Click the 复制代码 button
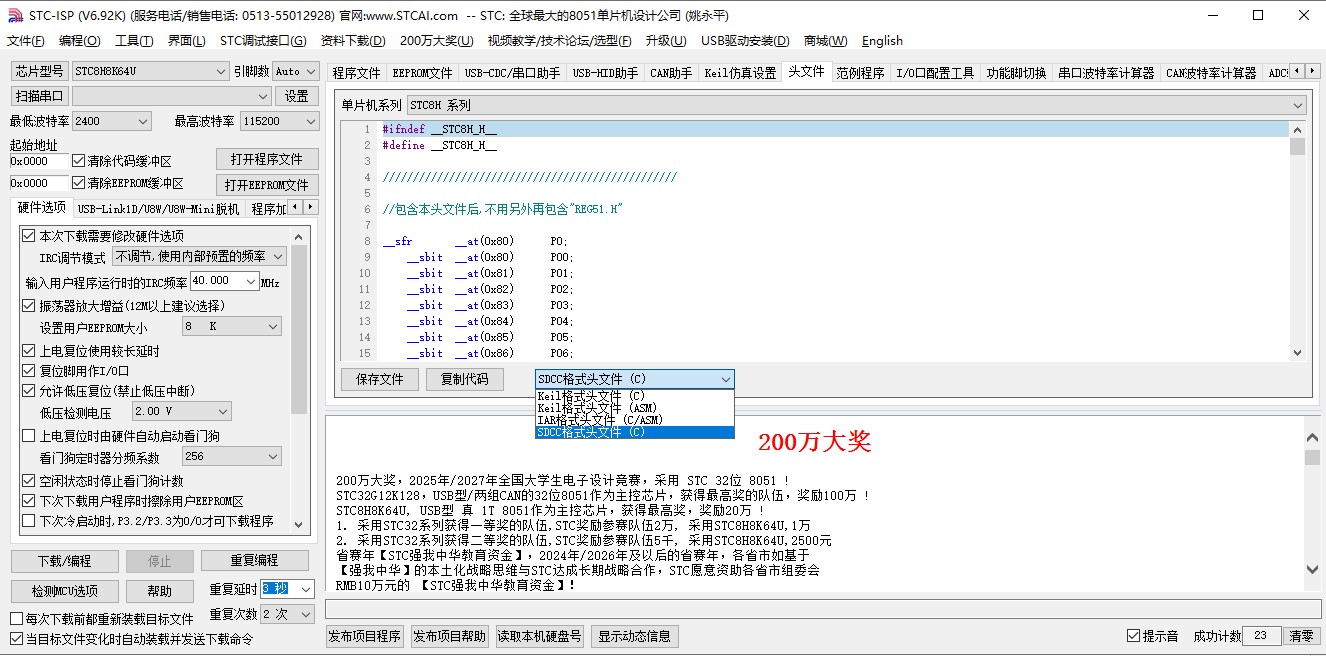This screenshot has height=656, width=1326. pyautogui.click(x=465, y=379)
